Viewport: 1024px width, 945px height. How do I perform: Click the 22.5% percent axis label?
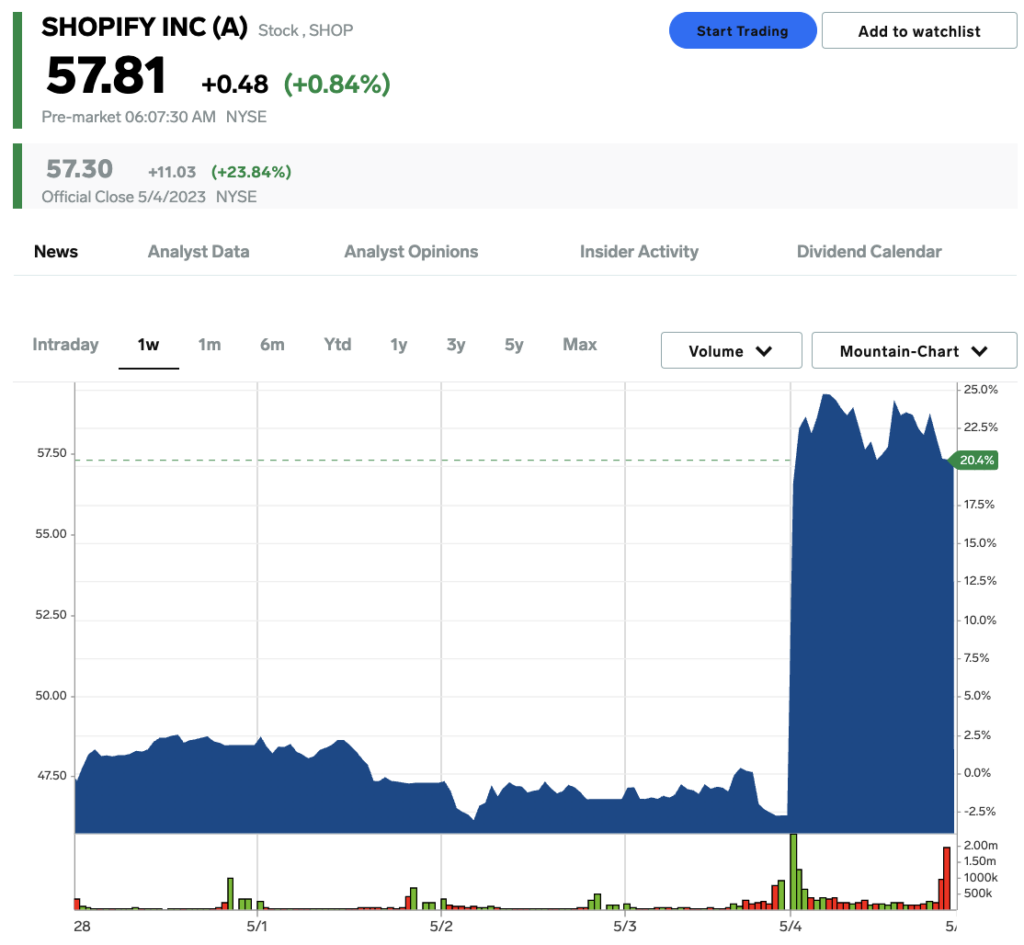pyautogui.click(x=981, y=427)
